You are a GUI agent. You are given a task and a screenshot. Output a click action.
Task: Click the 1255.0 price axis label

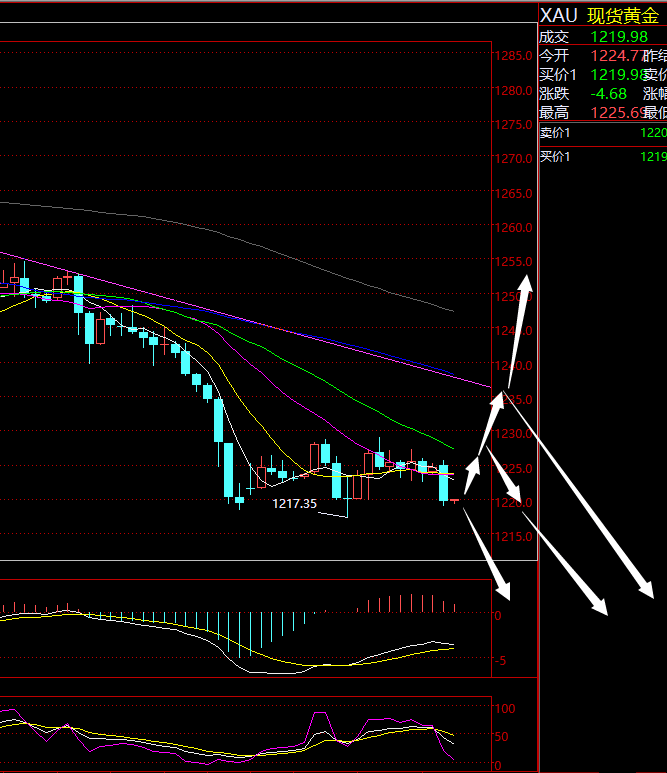click(x=512, y=262)
